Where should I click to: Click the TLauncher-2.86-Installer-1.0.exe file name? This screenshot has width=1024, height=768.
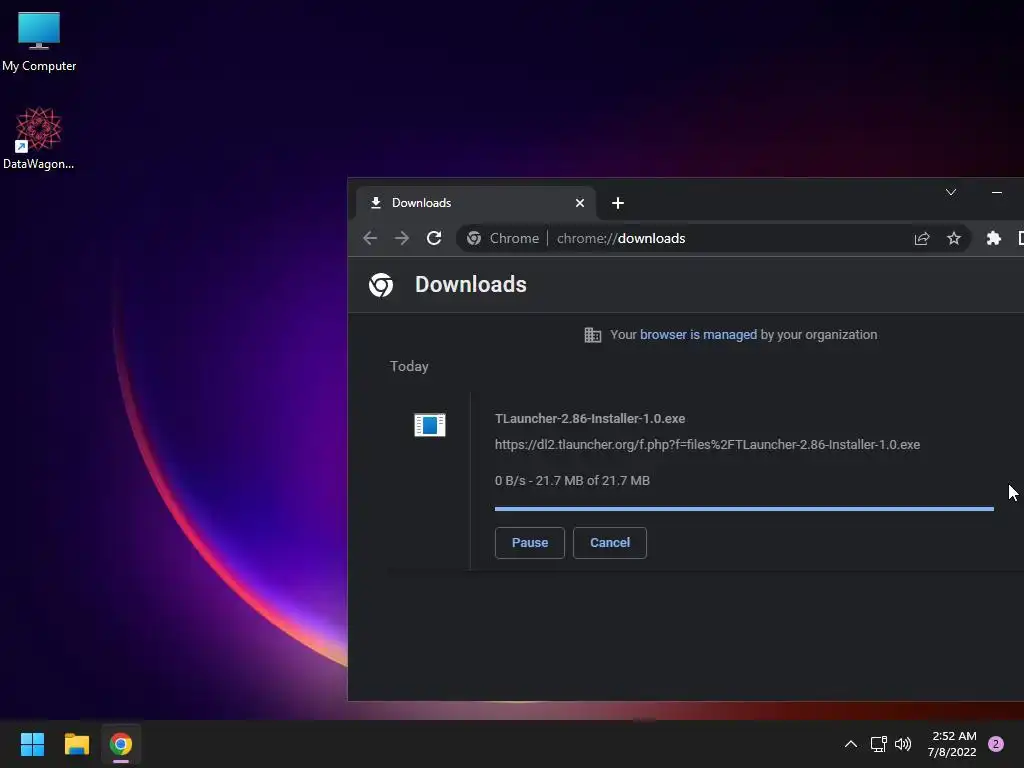tap(590, 419)
